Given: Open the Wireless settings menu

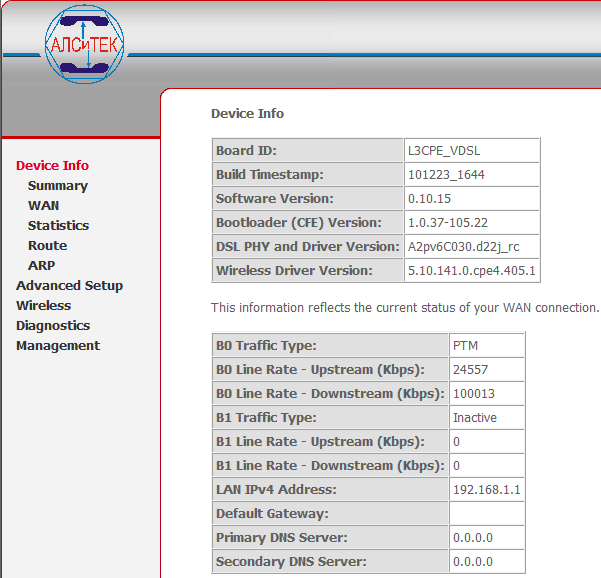Looking at the screenshot, I should (44, 305).
